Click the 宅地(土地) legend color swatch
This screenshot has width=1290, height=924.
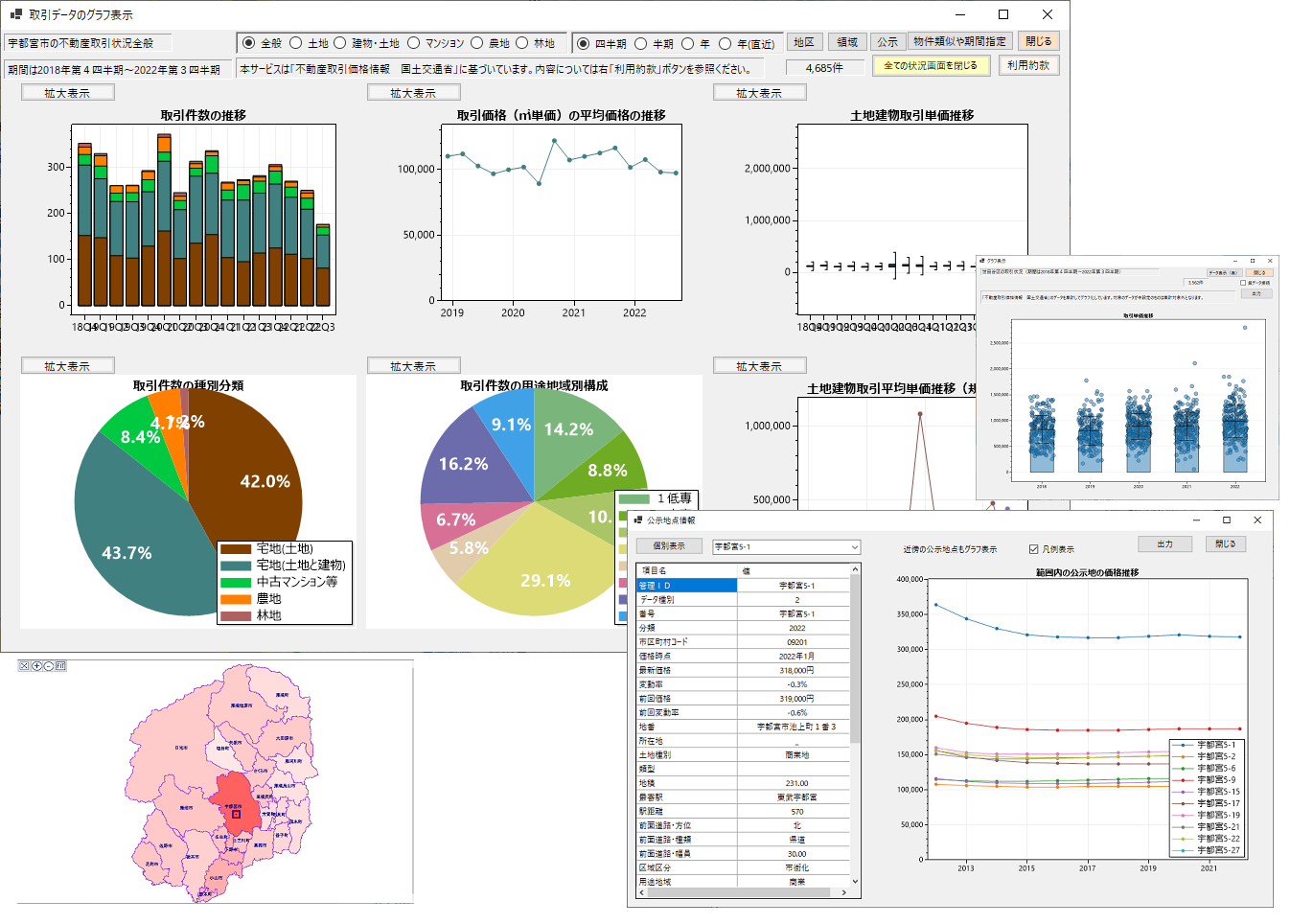coord(236,549)
